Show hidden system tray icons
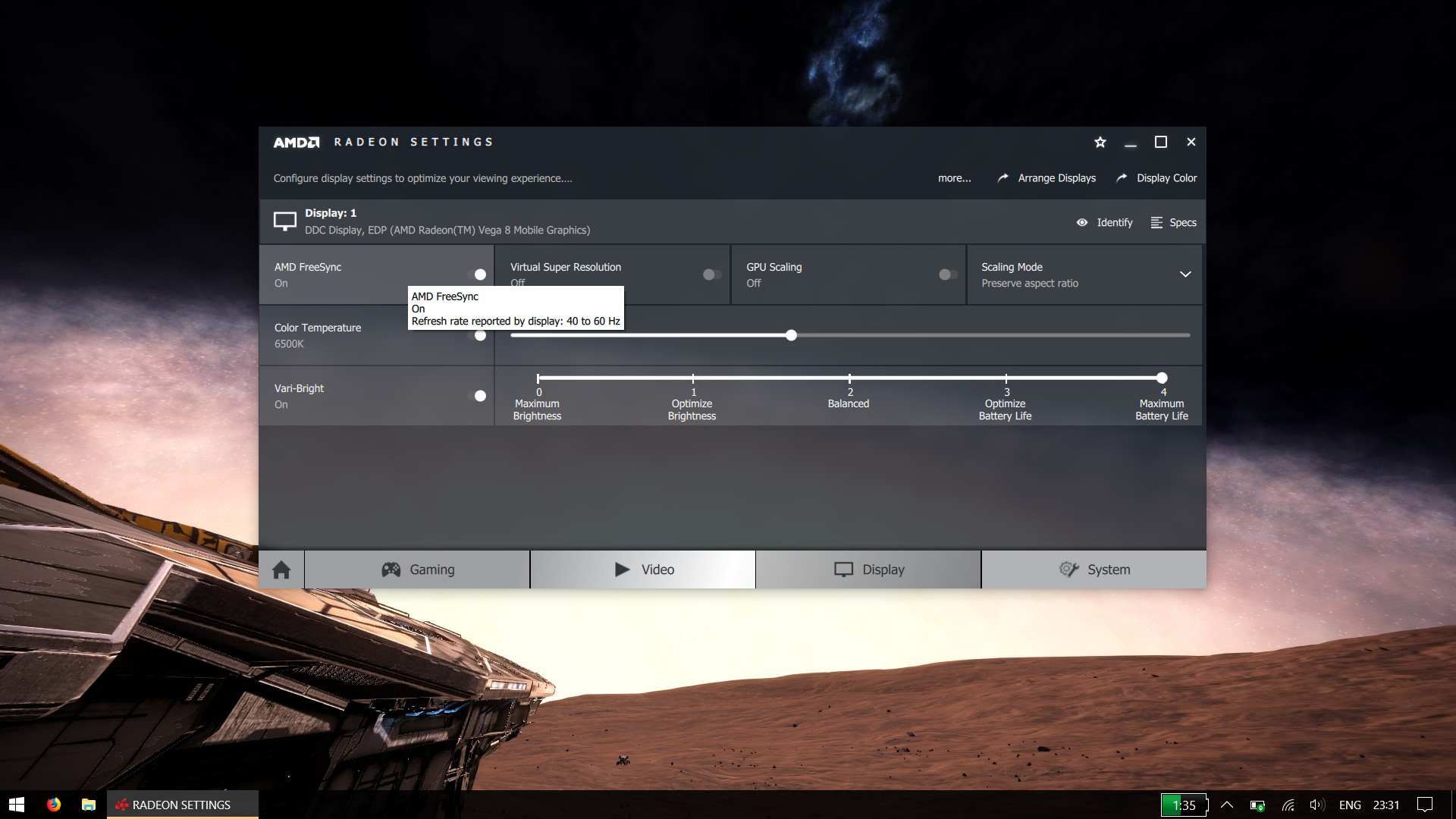The image size is (1456, 819). tap(1226, 805)
